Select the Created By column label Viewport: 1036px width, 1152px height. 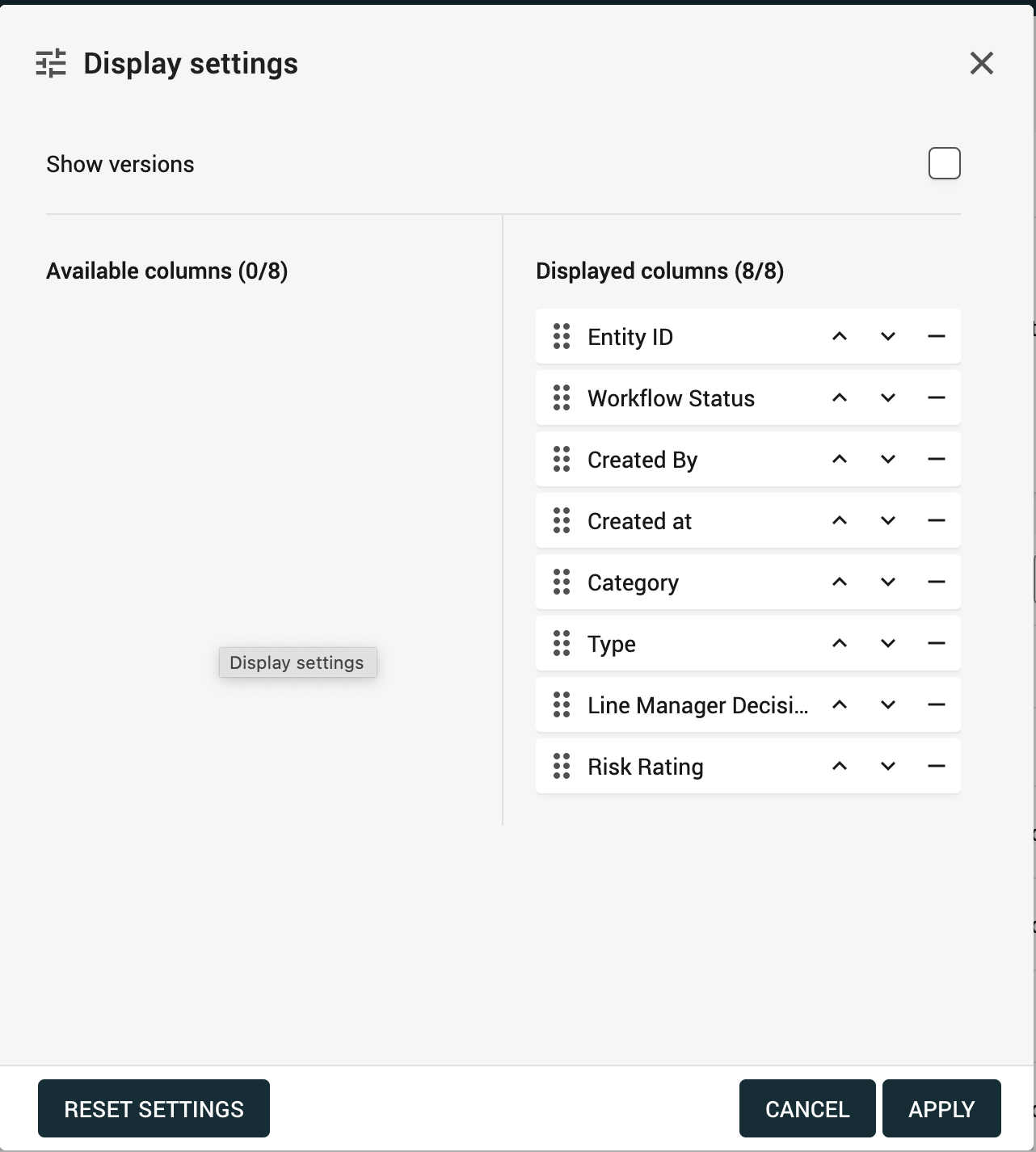pos(642,460)
